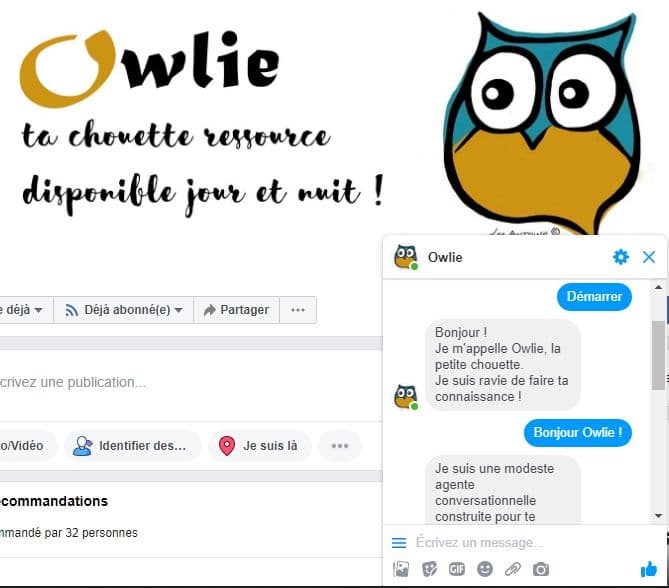Click the Partager button
Image resolution: width=669 pixels, height=588 pixels.
236,310
